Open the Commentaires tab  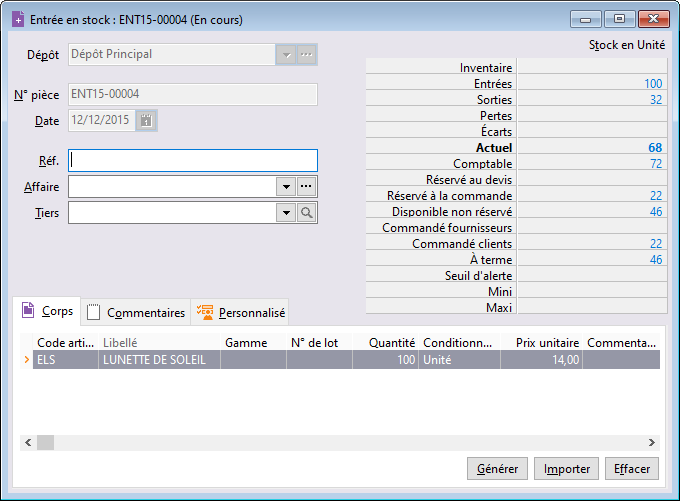[136, 313]
